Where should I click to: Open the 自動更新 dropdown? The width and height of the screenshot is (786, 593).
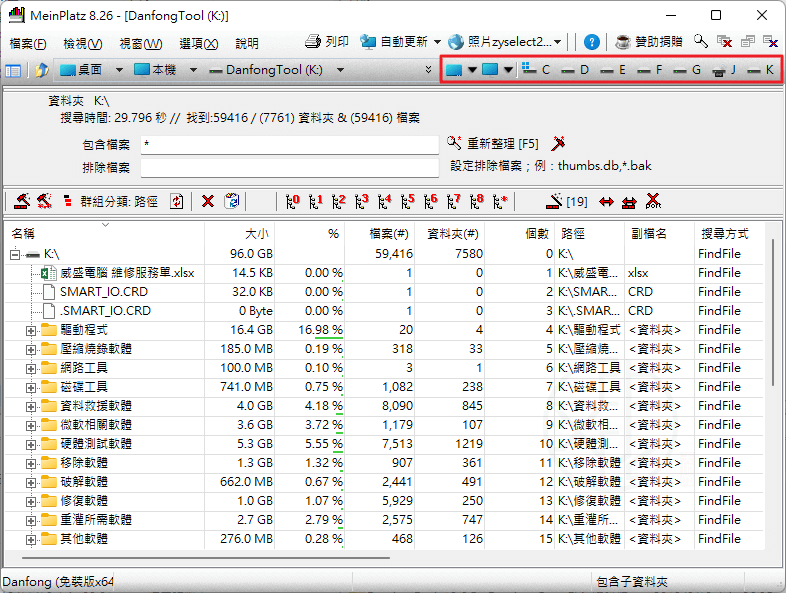pyautogui.click(x=437, y=42)
